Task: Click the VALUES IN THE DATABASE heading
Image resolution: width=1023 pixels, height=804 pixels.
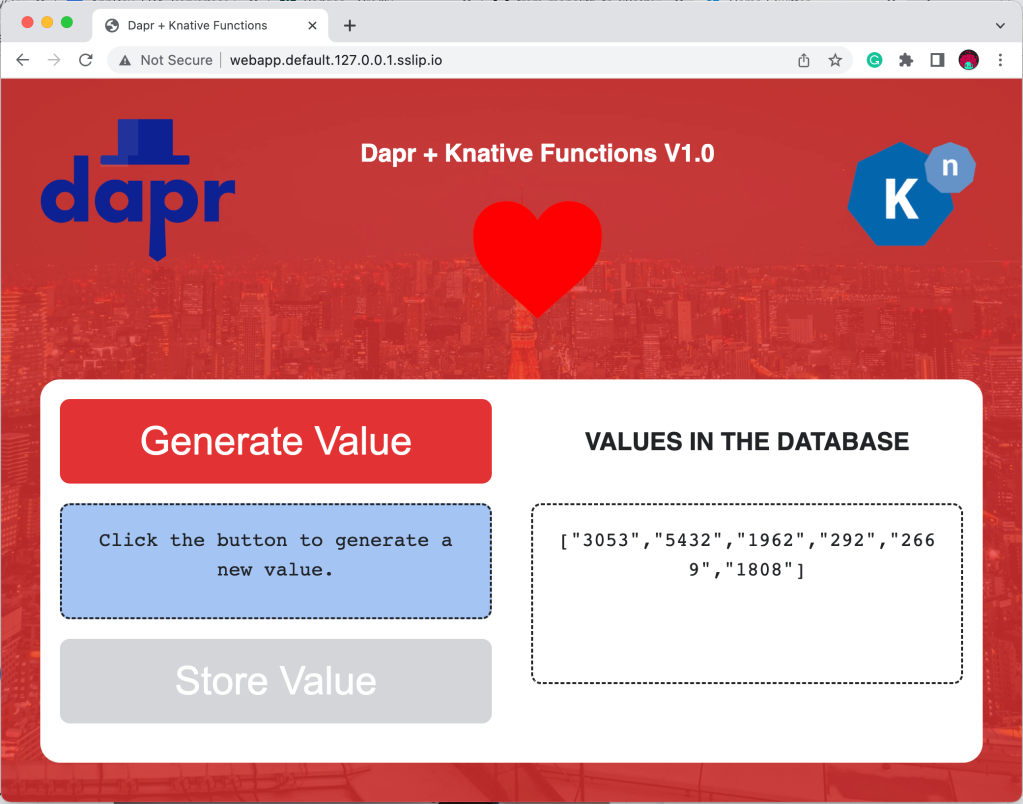Action: point(747,442)
